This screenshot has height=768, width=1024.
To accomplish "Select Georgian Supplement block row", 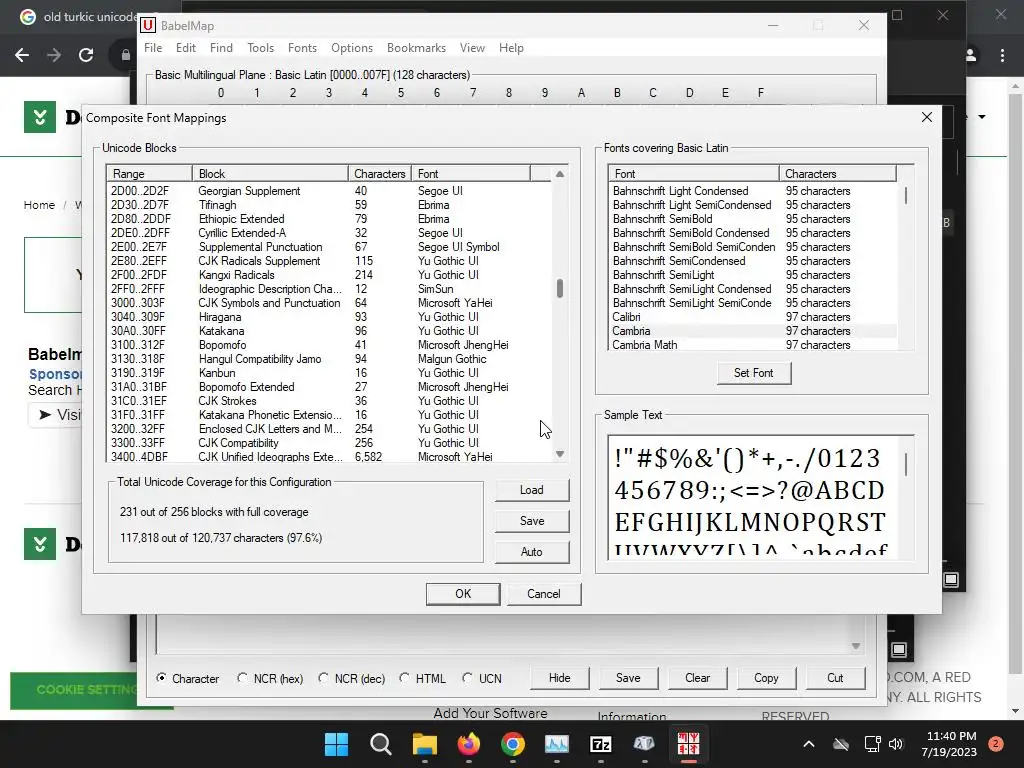I will coord(329,191).
